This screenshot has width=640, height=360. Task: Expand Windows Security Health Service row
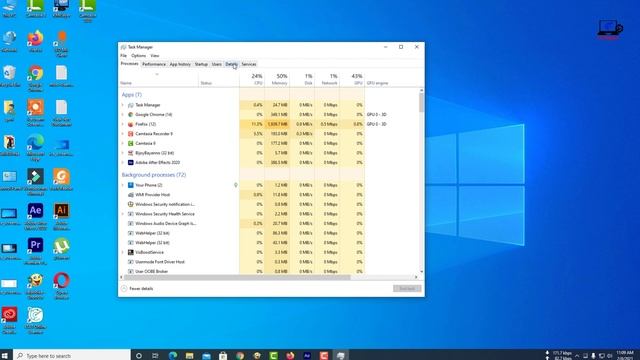tap(122, 214)
